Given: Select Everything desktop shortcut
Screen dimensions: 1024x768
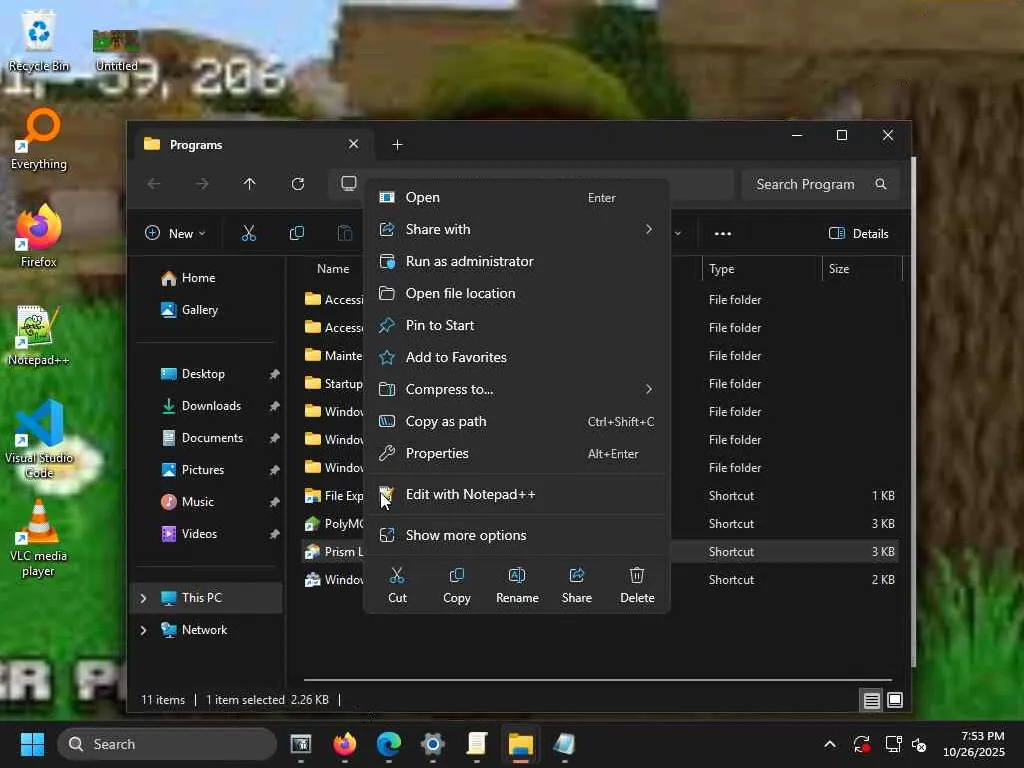Looking at the screenshot, I should 39,138.
